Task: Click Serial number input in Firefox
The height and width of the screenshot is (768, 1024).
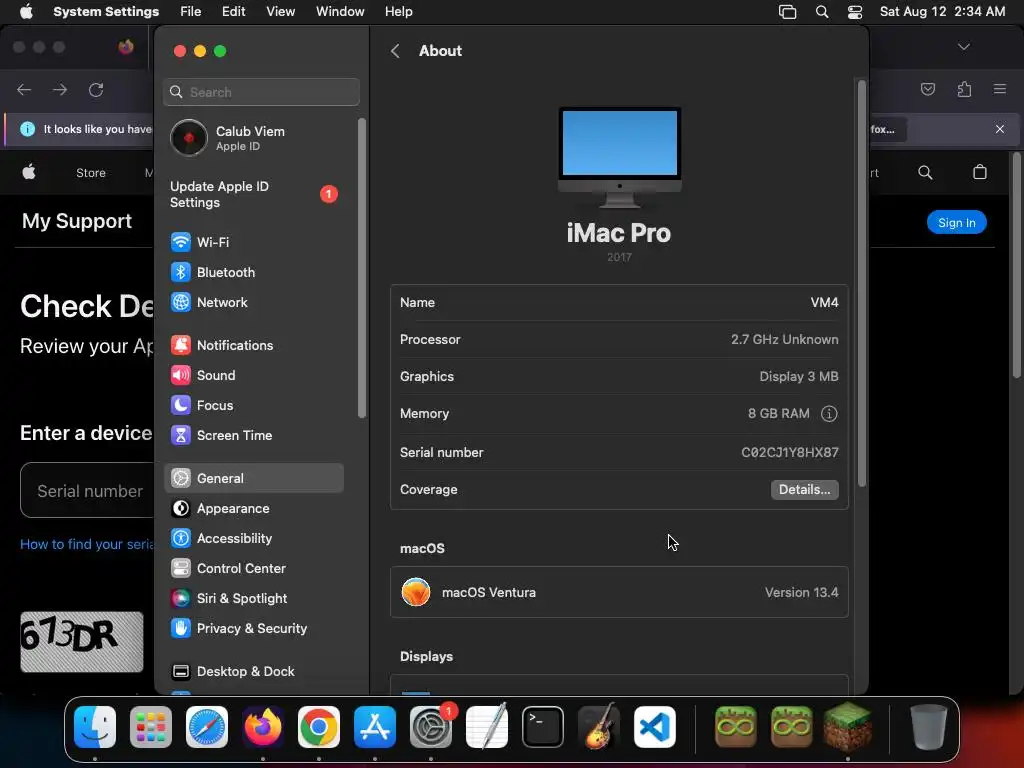Action: pyautogui.click(x=87, y=490)
